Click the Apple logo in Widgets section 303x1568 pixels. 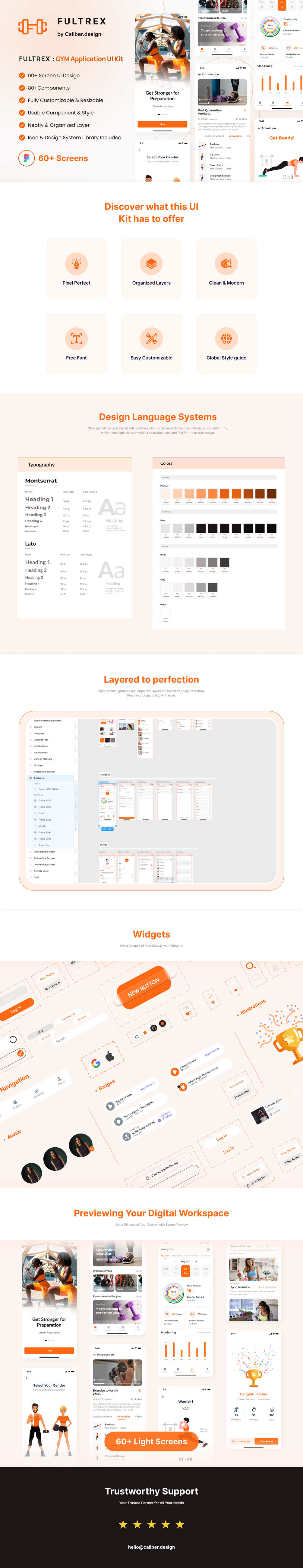coord(110,1056)
